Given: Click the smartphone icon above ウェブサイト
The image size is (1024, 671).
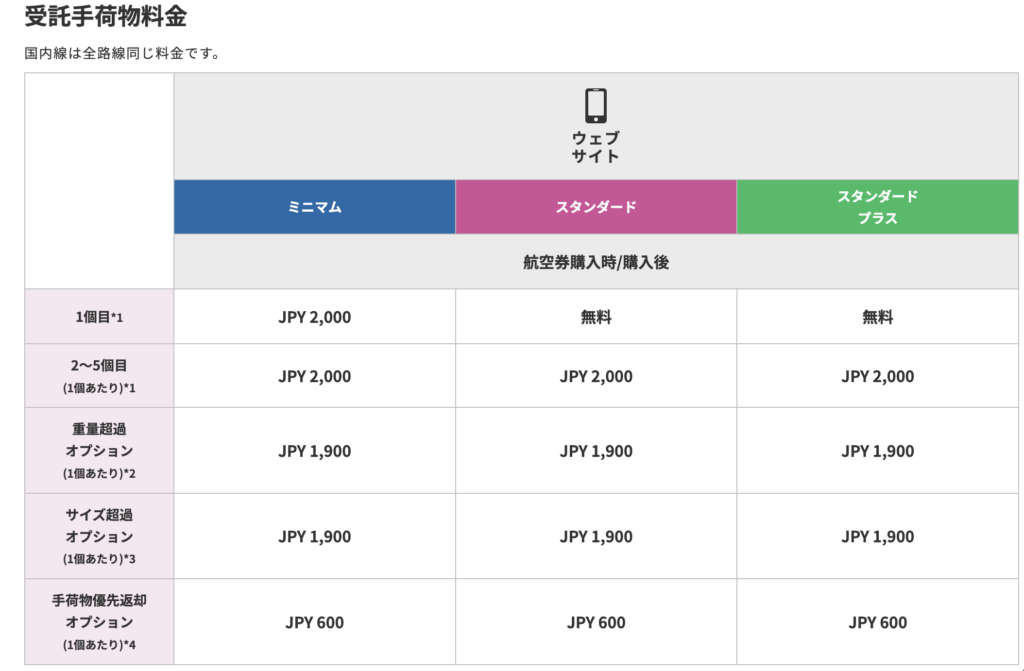Looking at the screenshot, I should 596,106.
